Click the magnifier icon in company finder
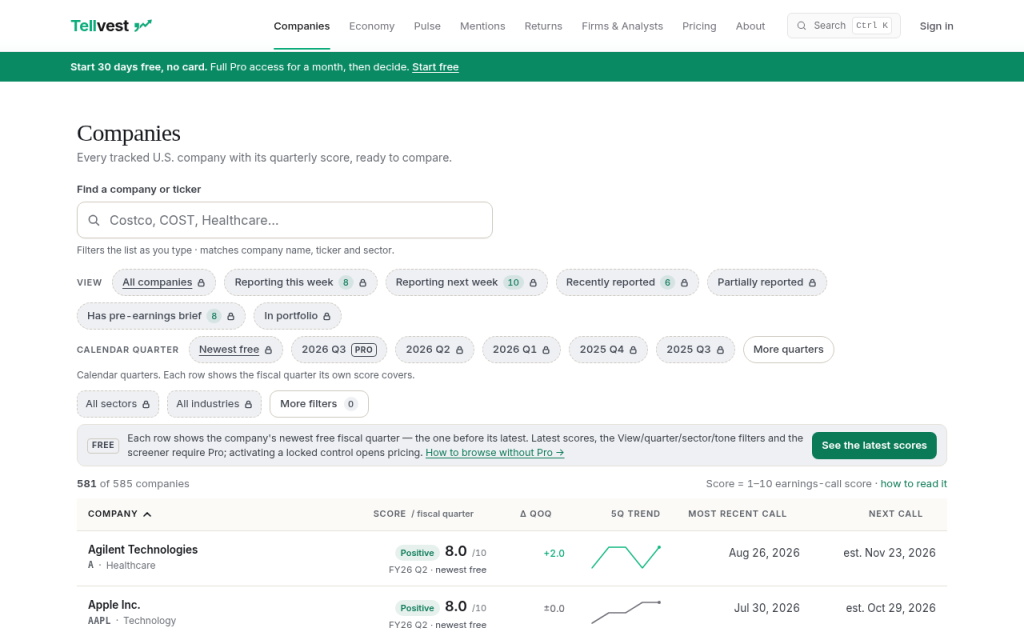This screenshot has width=1024, height=640. pyautogui.click(x=94, y=220)
